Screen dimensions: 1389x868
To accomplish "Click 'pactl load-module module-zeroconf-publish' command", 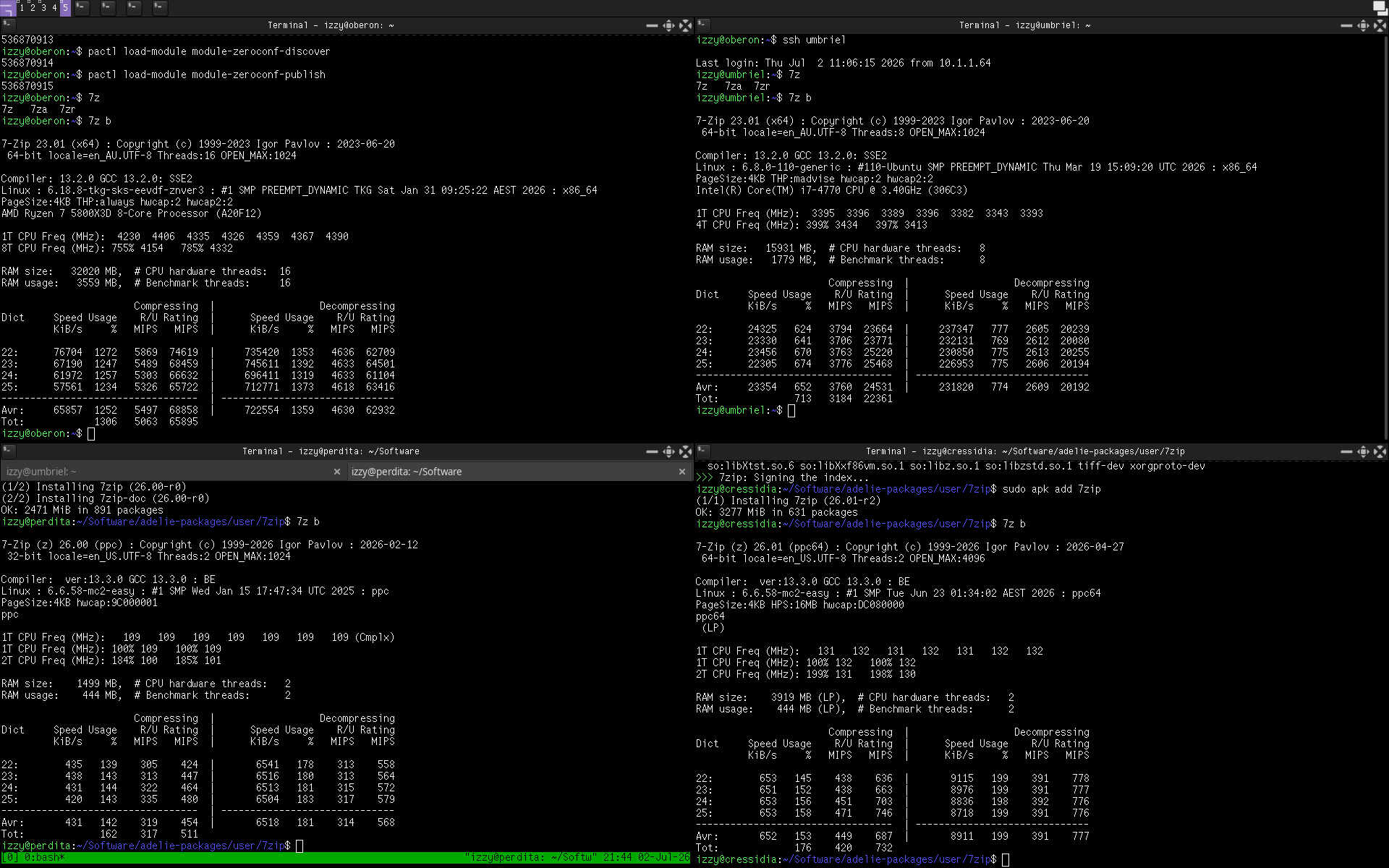I will (x=207, y=75).
